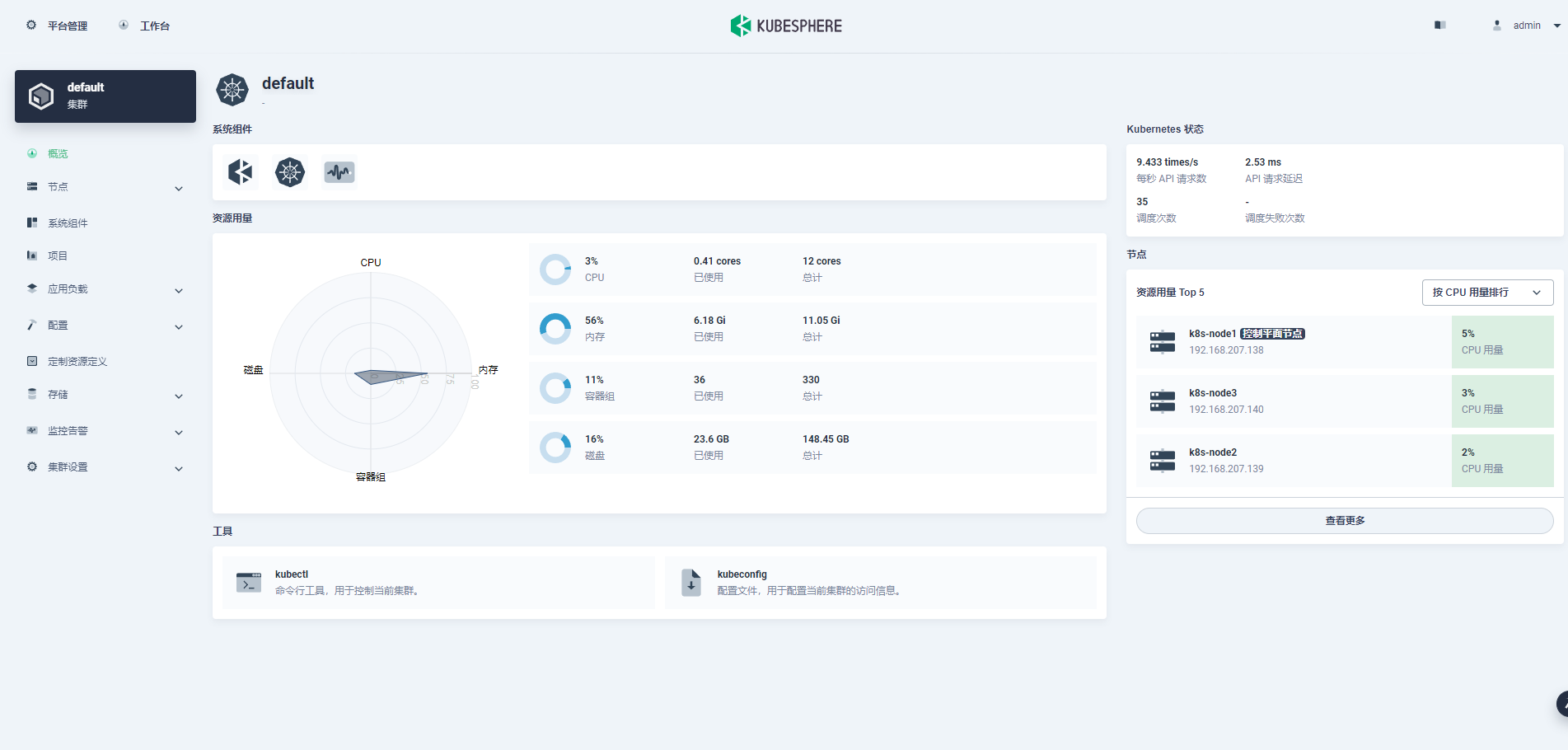Open the k8s-node3 node name
This screenshot has height=750, width=1568.
1213,393
